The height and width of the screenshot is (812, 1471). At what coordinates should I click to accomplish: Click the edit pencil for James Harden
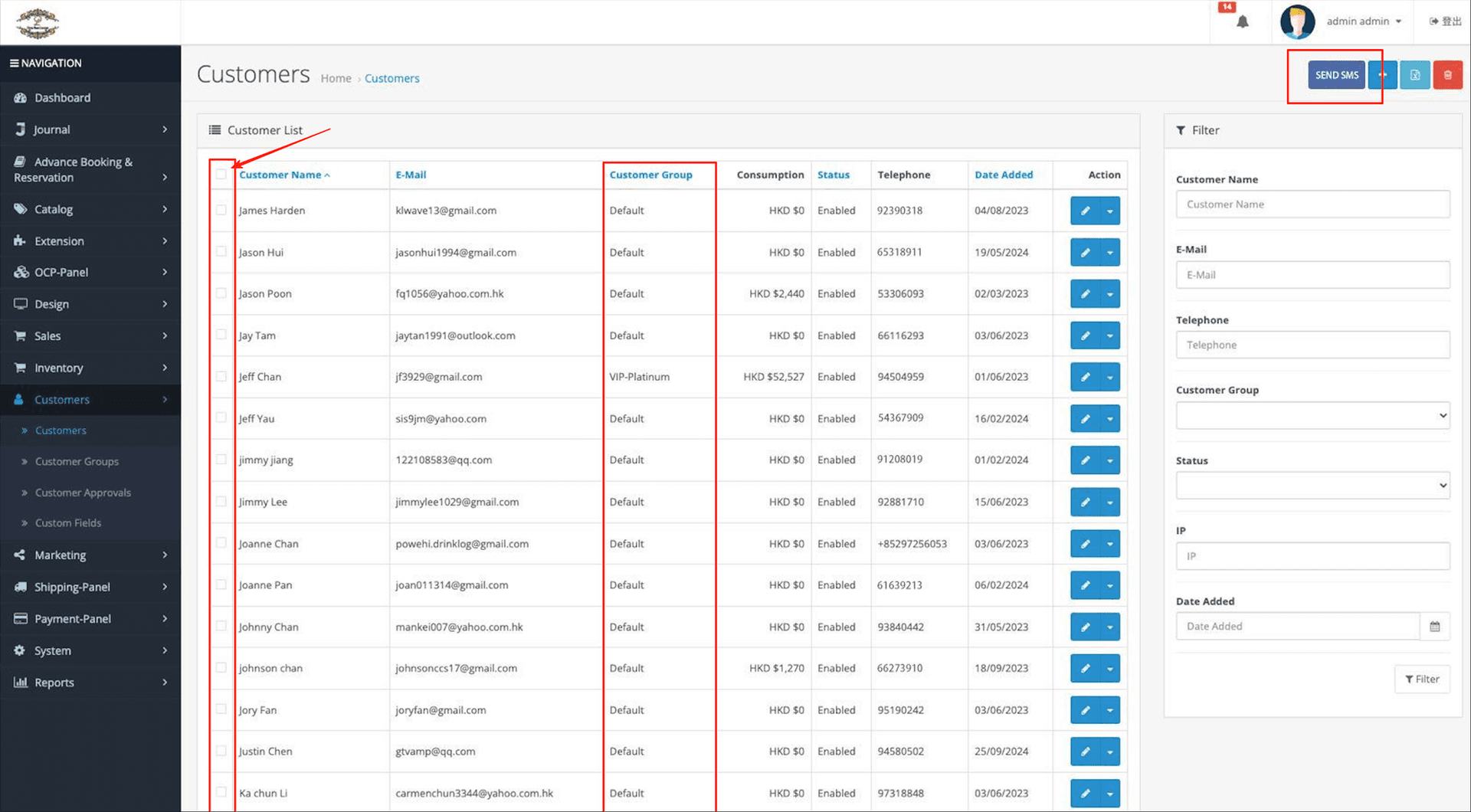coord(1085,211)
